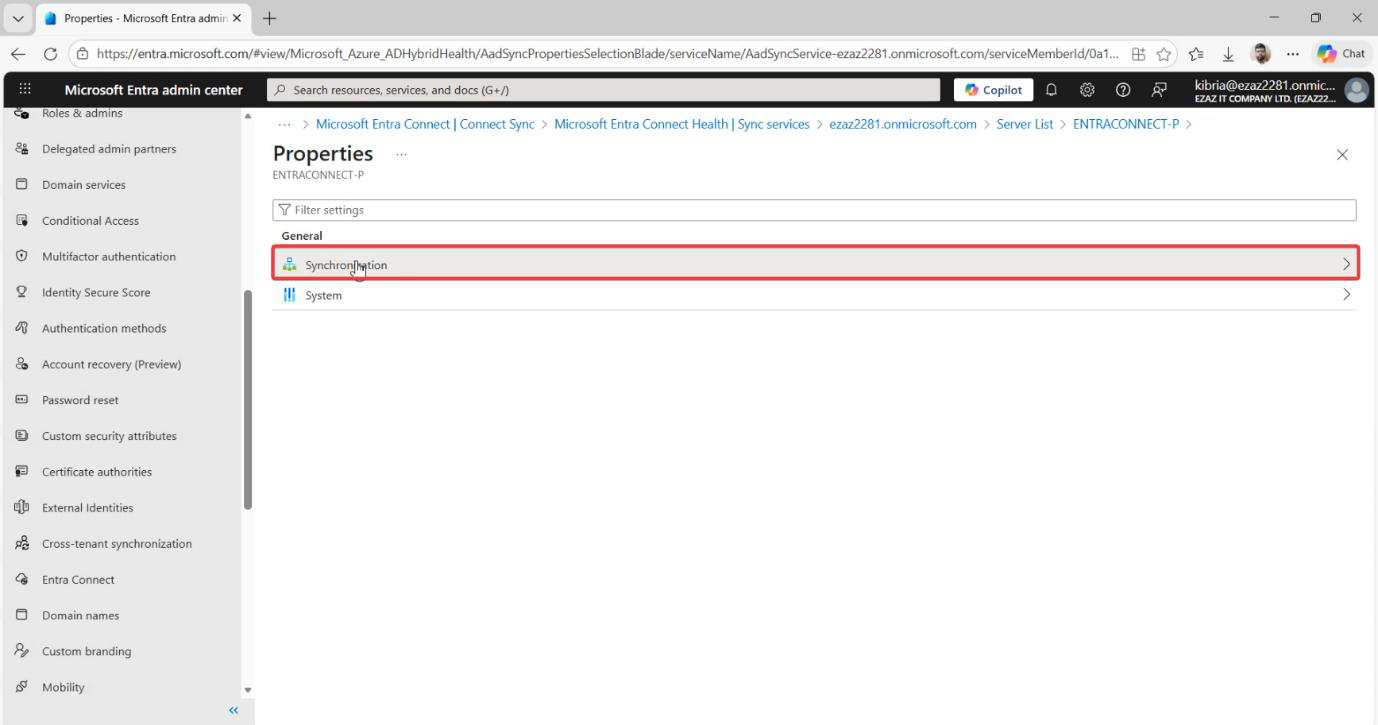
Task: Open browser favorites list icon
Action: pos(1198,54)
